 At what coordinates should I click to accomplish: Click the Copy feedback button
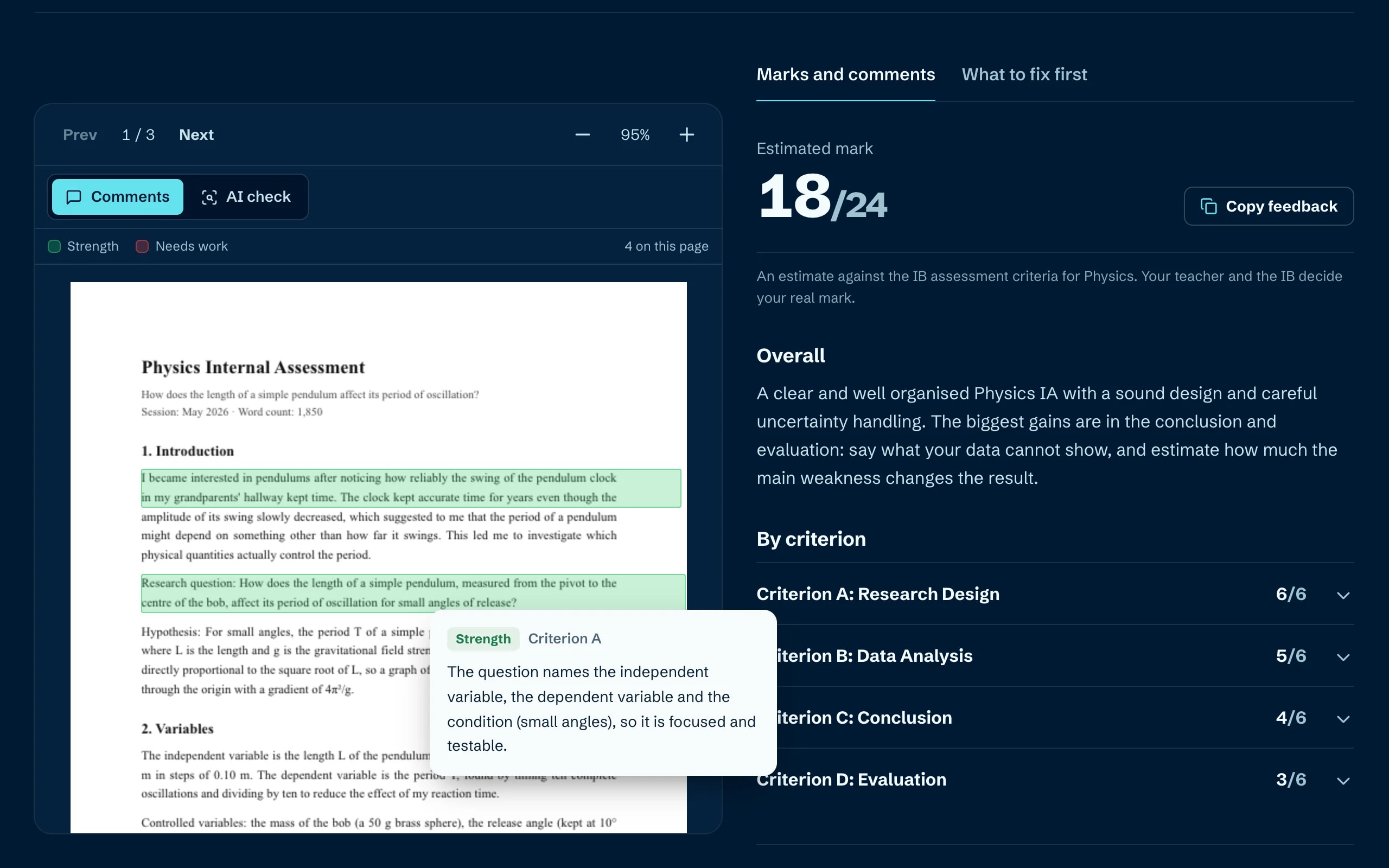tap(1269, 206)
